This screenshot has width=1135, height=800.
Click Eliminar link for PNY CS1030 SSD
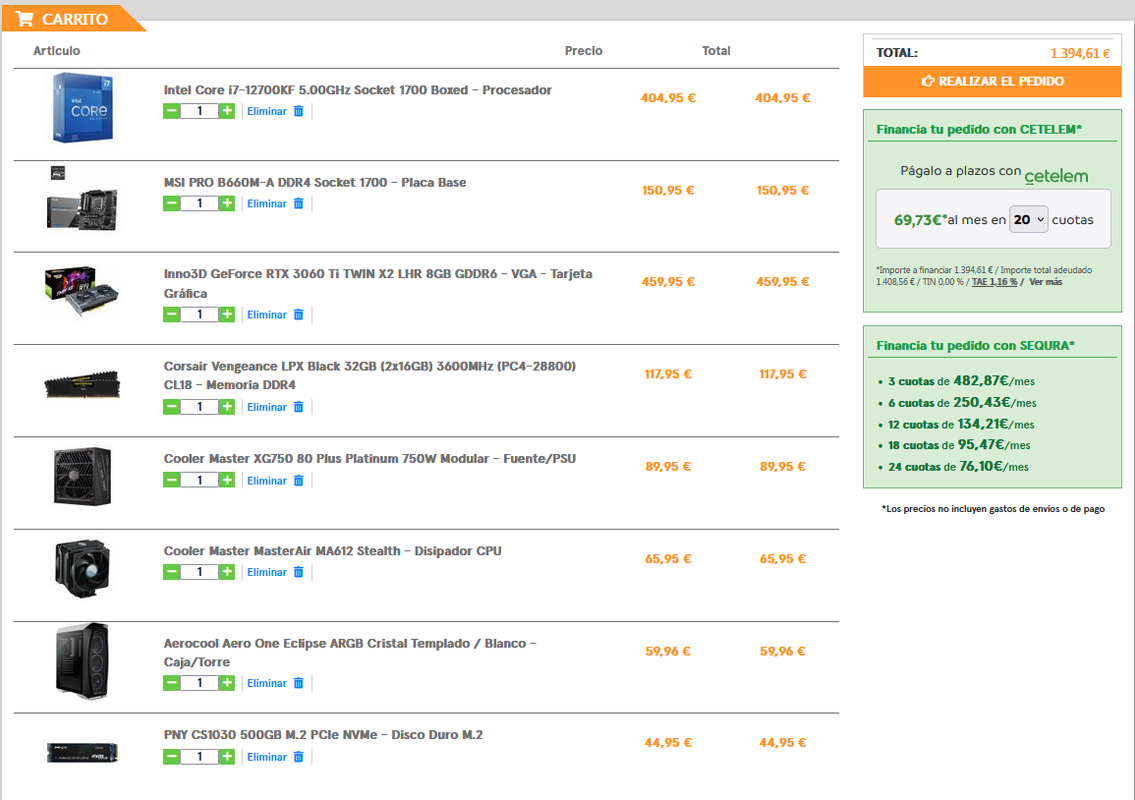tap(267, 757)
